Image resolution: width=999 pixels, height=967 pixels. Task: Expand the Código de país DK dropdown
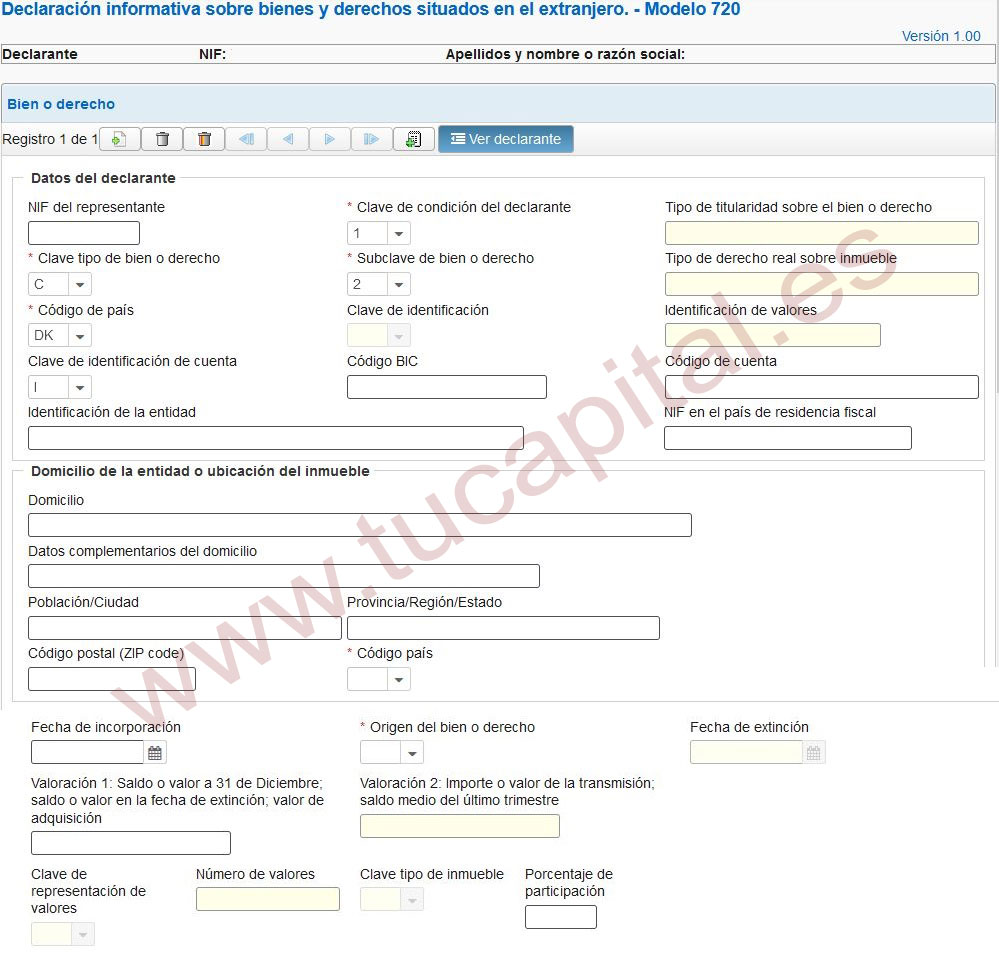pos(79,335)
